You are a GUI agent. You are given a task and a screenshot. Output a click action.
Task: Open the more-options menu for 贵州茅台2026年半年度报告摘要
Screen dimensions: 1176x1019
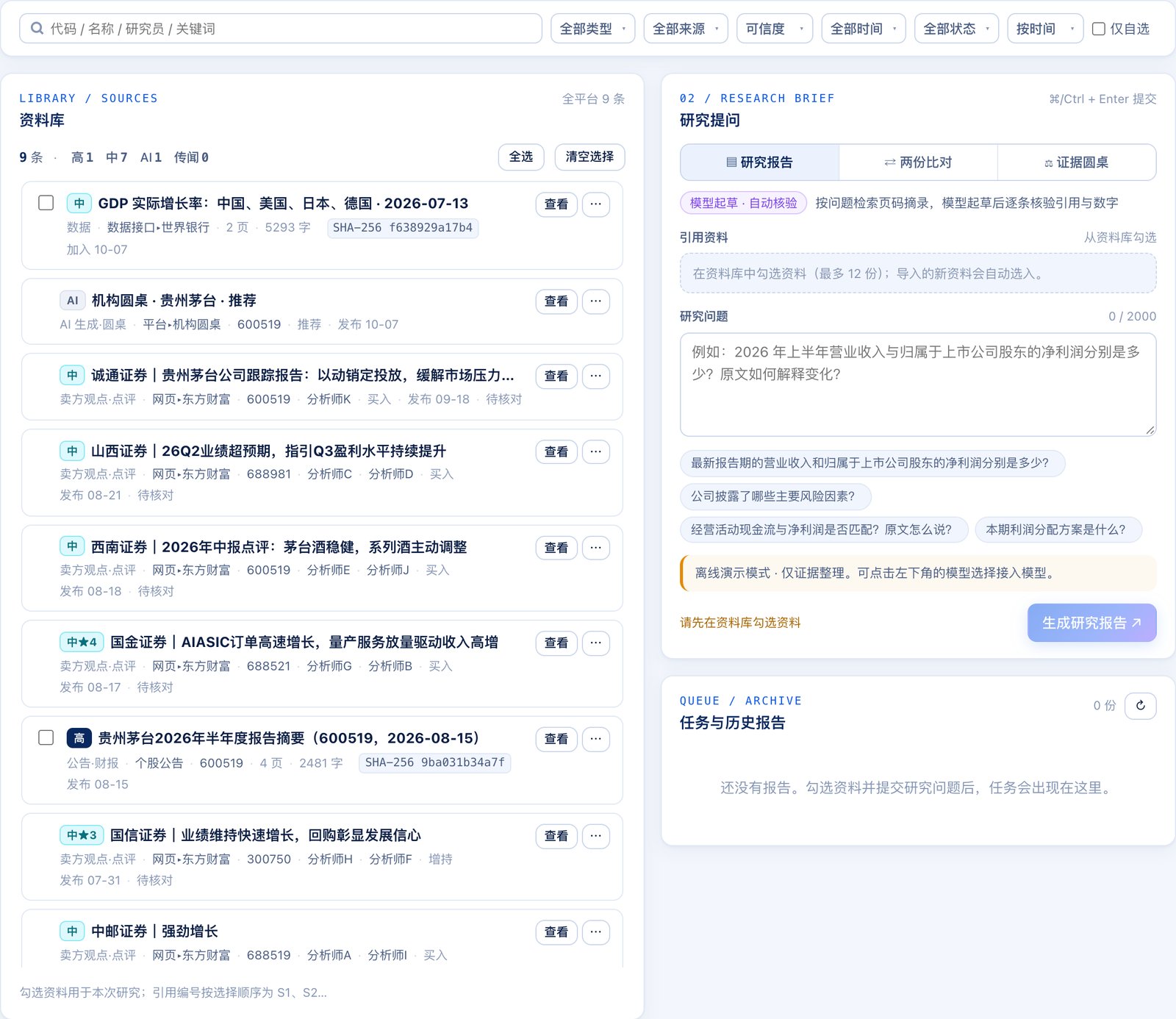[x=595, y=739]
